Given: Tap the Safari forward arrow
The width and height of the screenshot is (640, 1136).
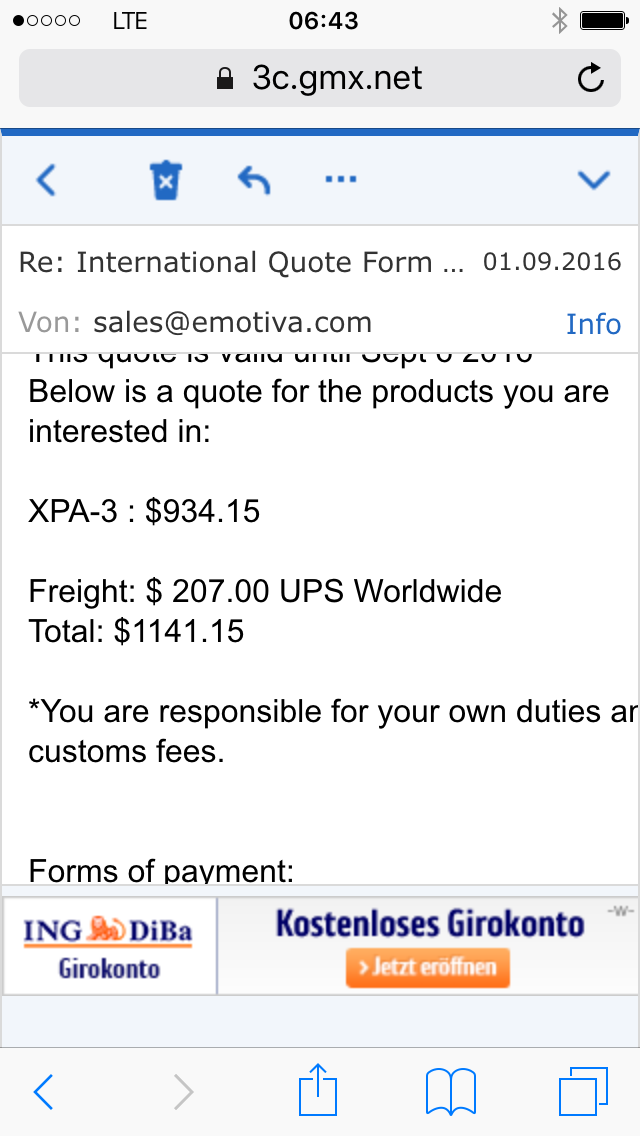Looking at the screenshot, I should [183, 1092].
